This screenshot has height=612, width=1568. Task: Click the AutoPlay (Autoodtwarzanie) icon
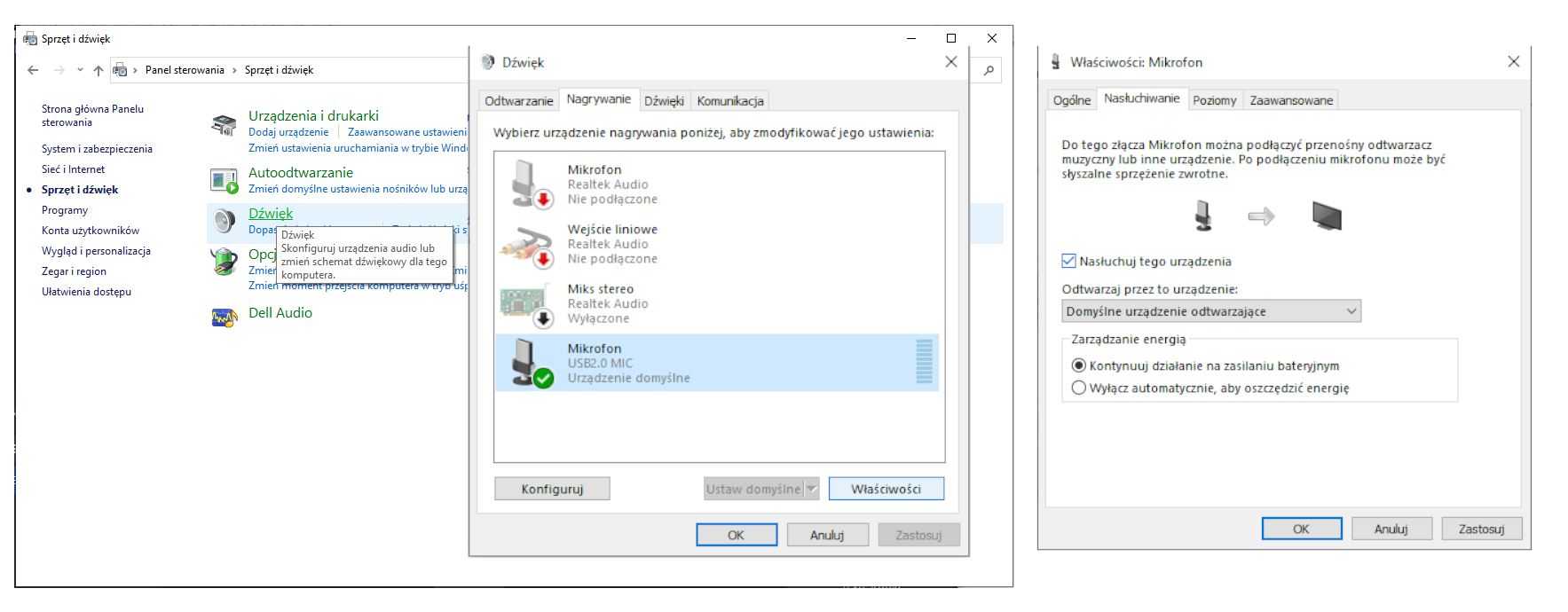coord(224,180)
